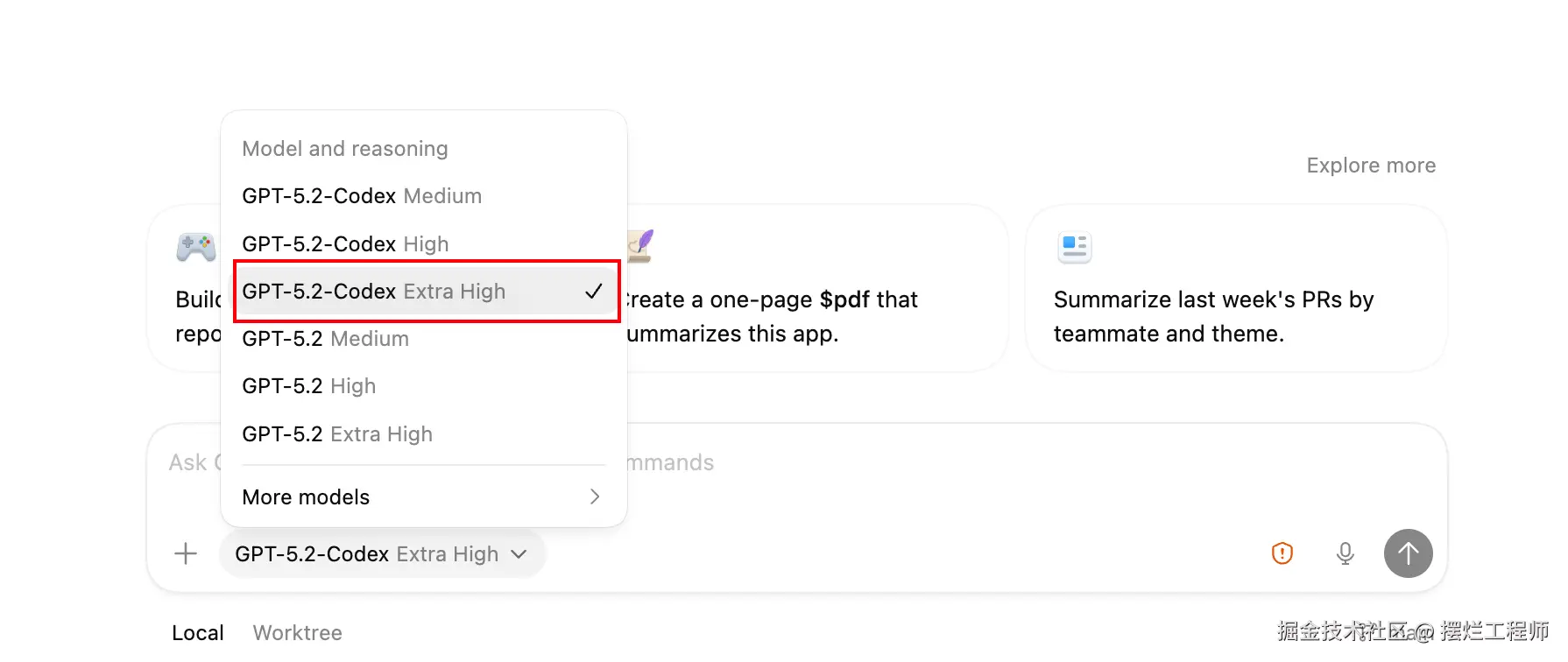Click the quill and scroll icon
Image resolution: width=1568 pixels, height=662 pixels.
click(641, 246)
